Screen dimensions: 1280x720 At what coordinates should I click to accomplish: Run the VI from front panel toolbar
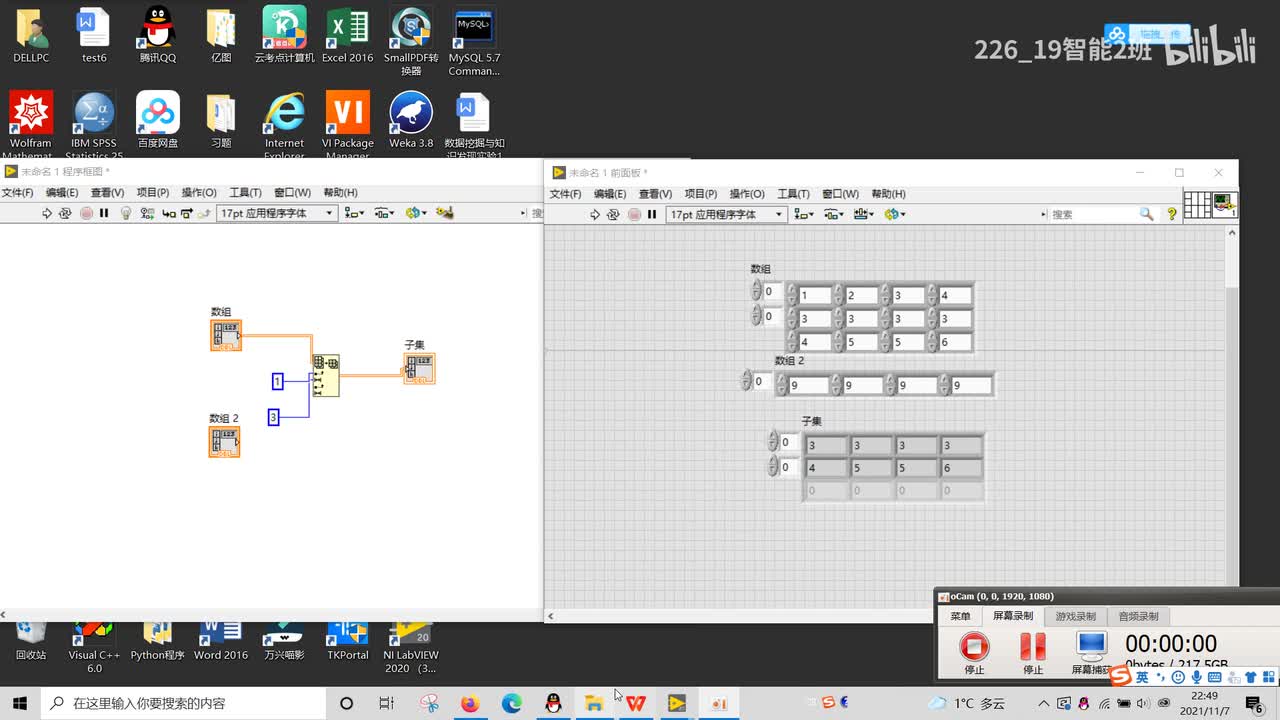pos(595,214)
